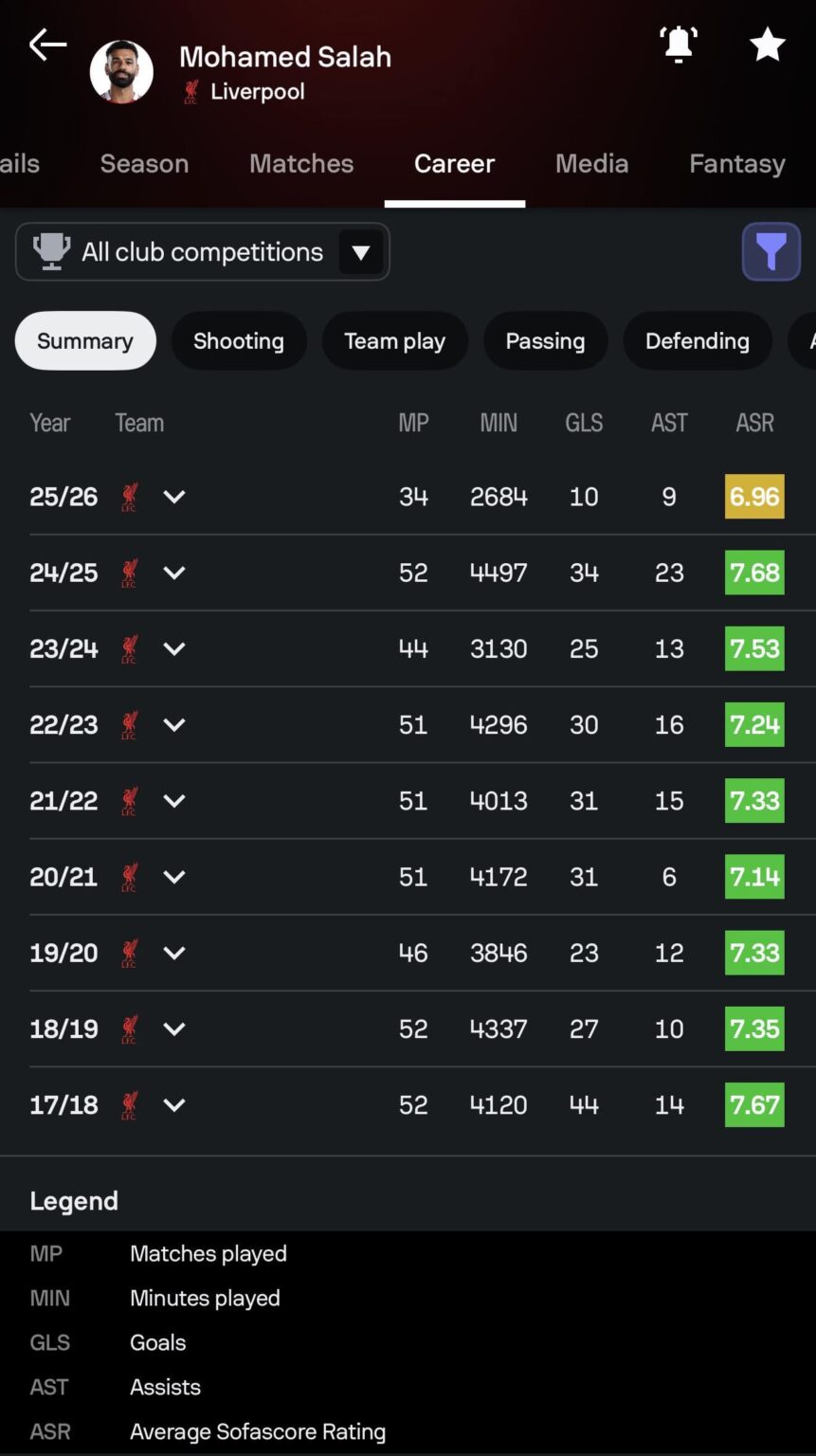Tap the Liverpool crest under player name
816x1456 pixels.
[x=191, y=92]
